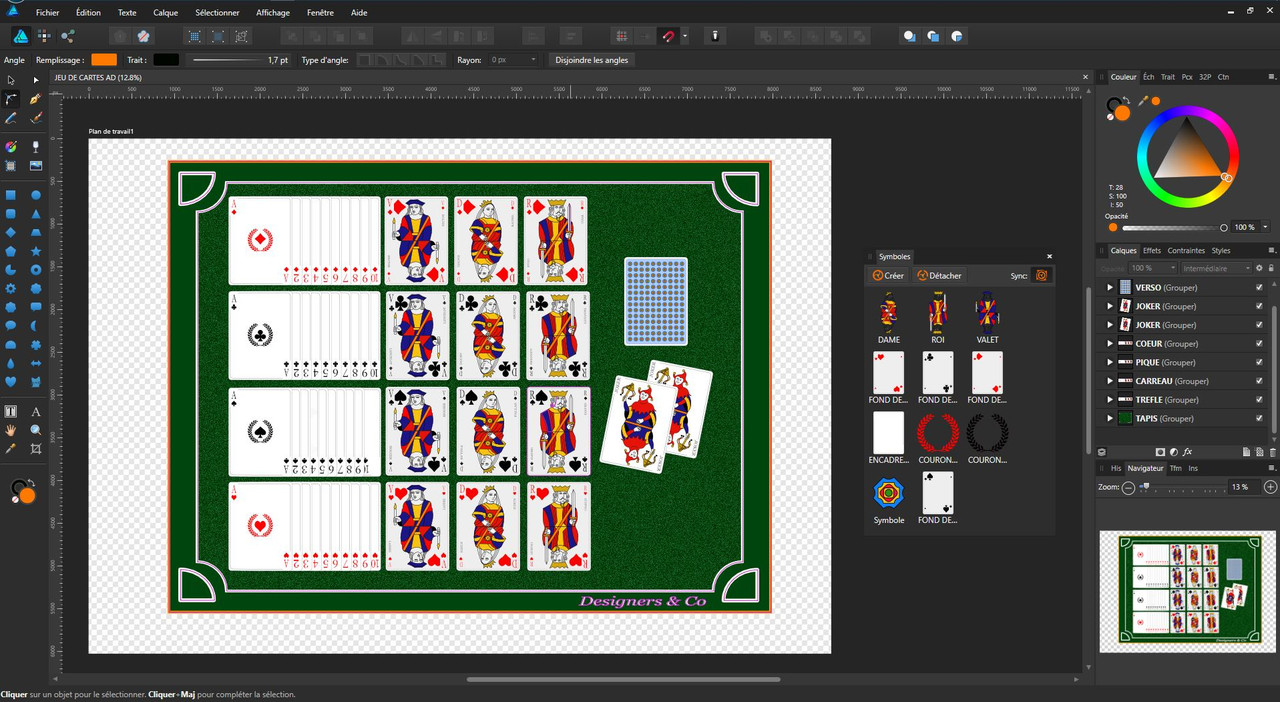Uncheck visibility of the TAPIS layer
1280x702 pixels.
(x=1259, y=419)
